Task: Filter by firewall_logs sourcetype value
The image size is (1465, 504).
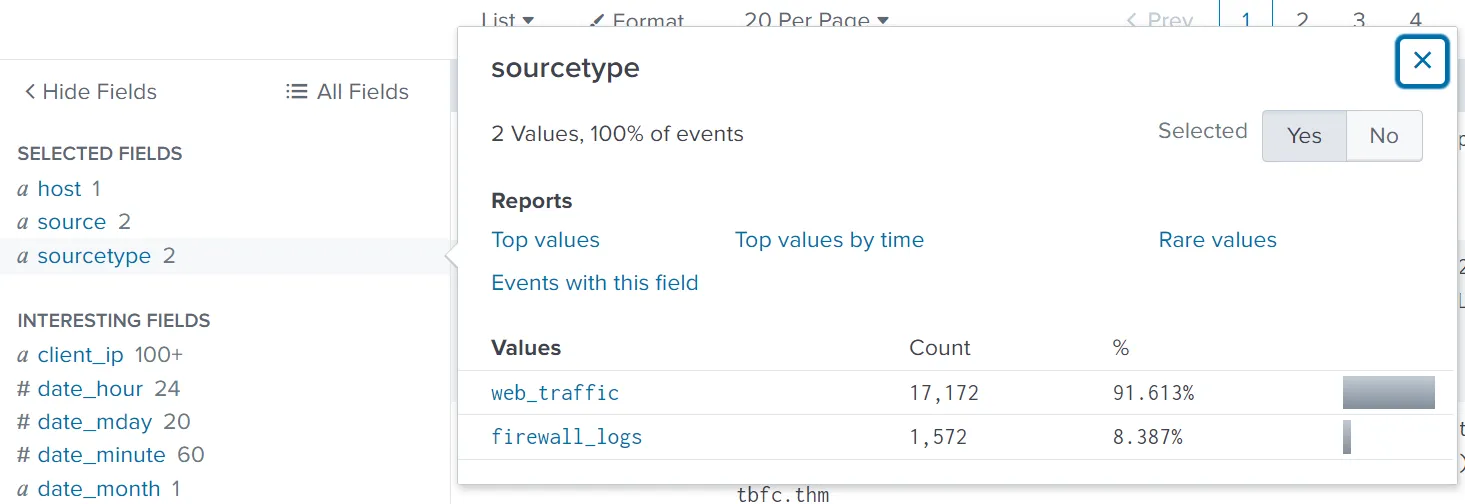Action: pyautogui.click(x=566, y=437)
